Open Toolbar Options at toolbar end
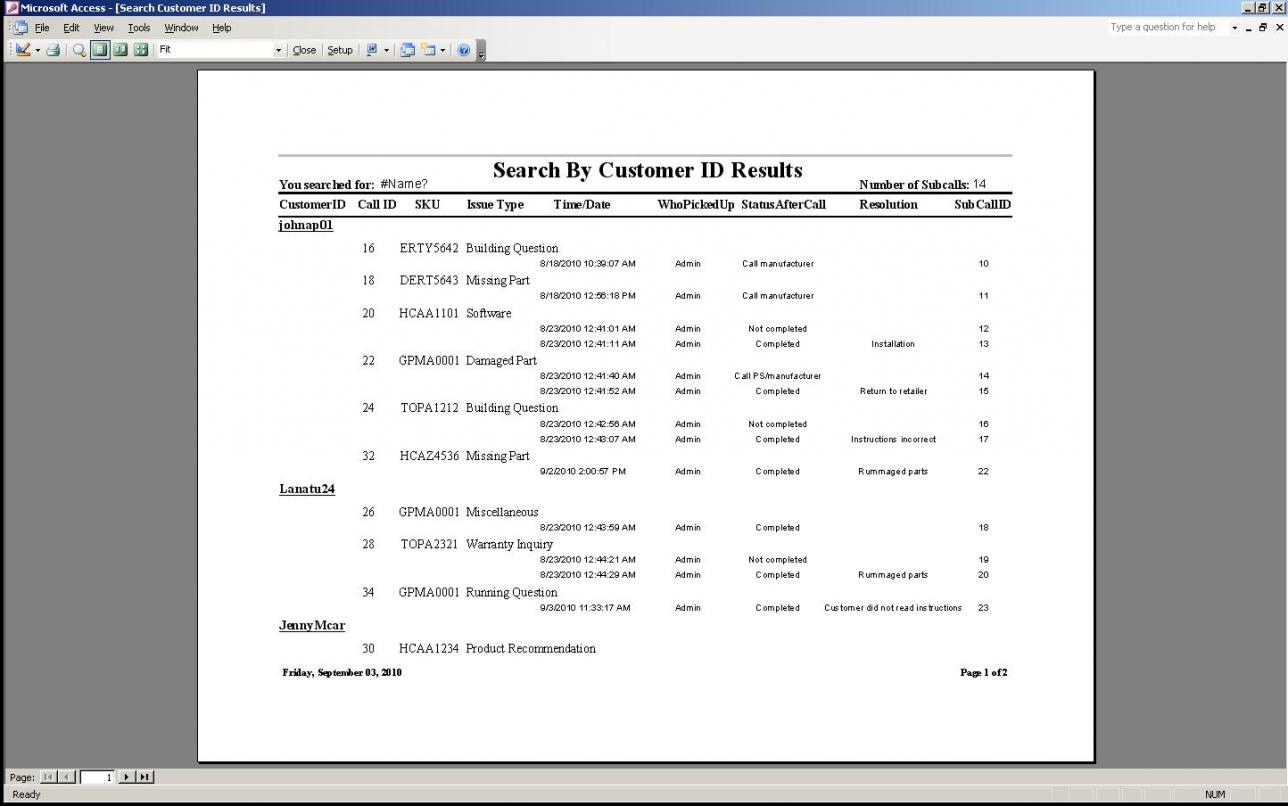The height and width of the screenshot is (806, 1288). coord(481,50)
